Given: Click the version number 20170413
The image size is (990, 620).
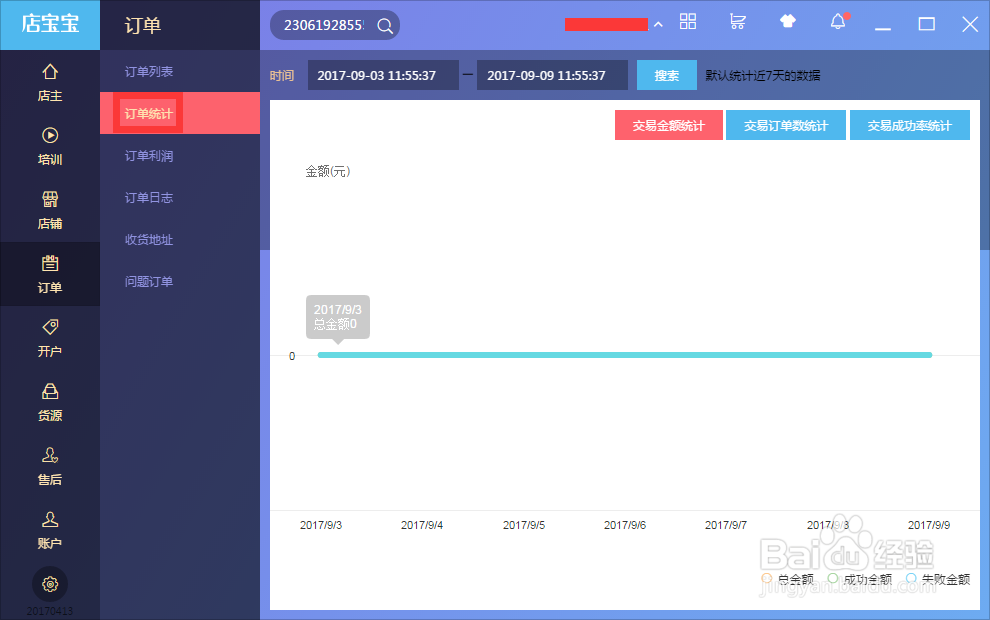Looking at the screenshot, I should 50,611.
